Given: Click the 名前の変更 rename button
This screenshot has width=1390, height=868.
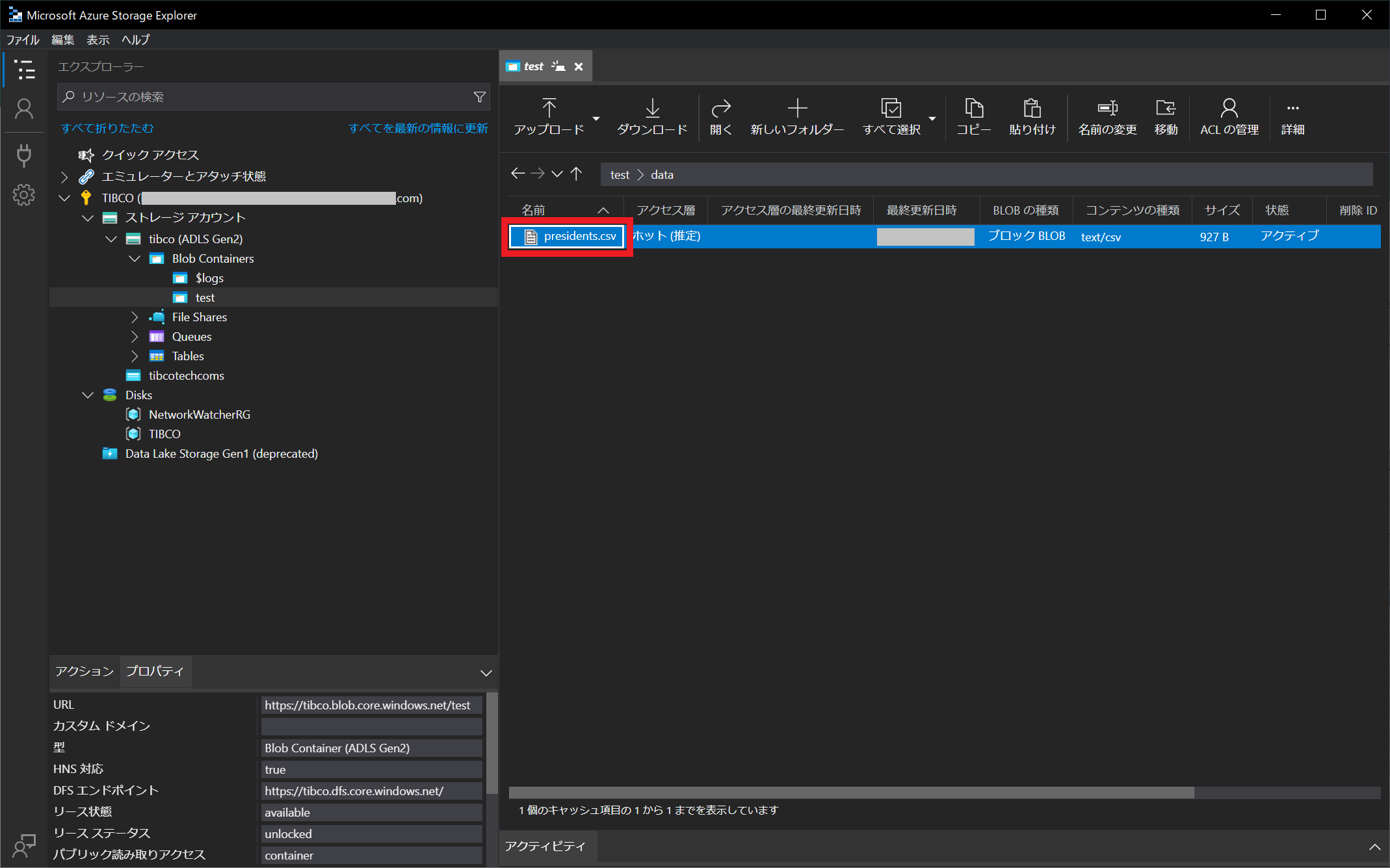Looking at the screenshot, I should pos(1107,117).
